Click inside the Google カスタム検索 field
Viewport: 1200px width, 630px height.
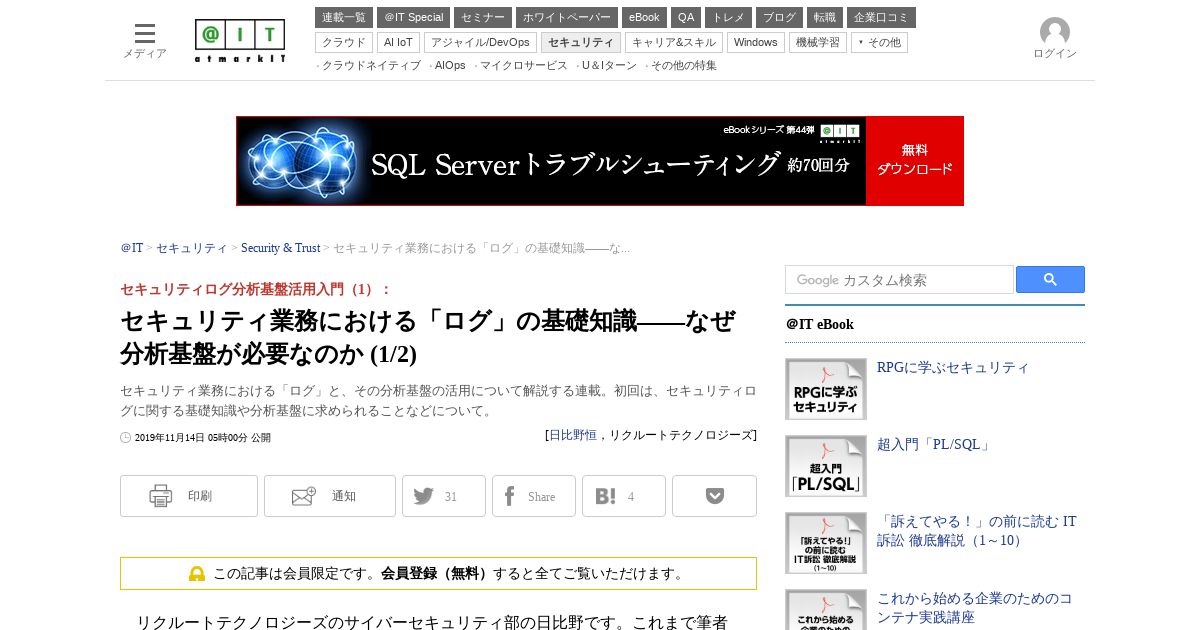click(x=899, y=280)
